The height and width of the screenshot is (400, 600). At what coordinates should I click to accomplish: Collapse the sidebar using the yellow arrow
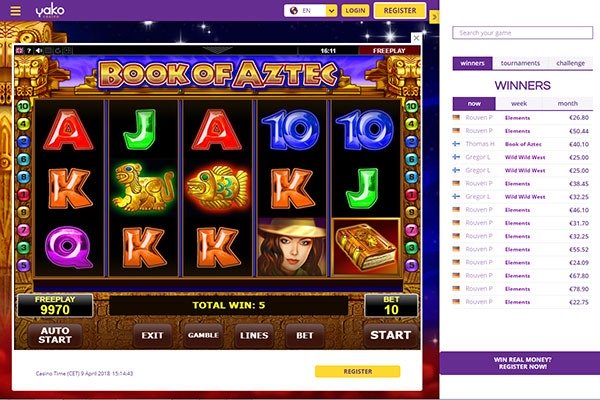[434, 17]
